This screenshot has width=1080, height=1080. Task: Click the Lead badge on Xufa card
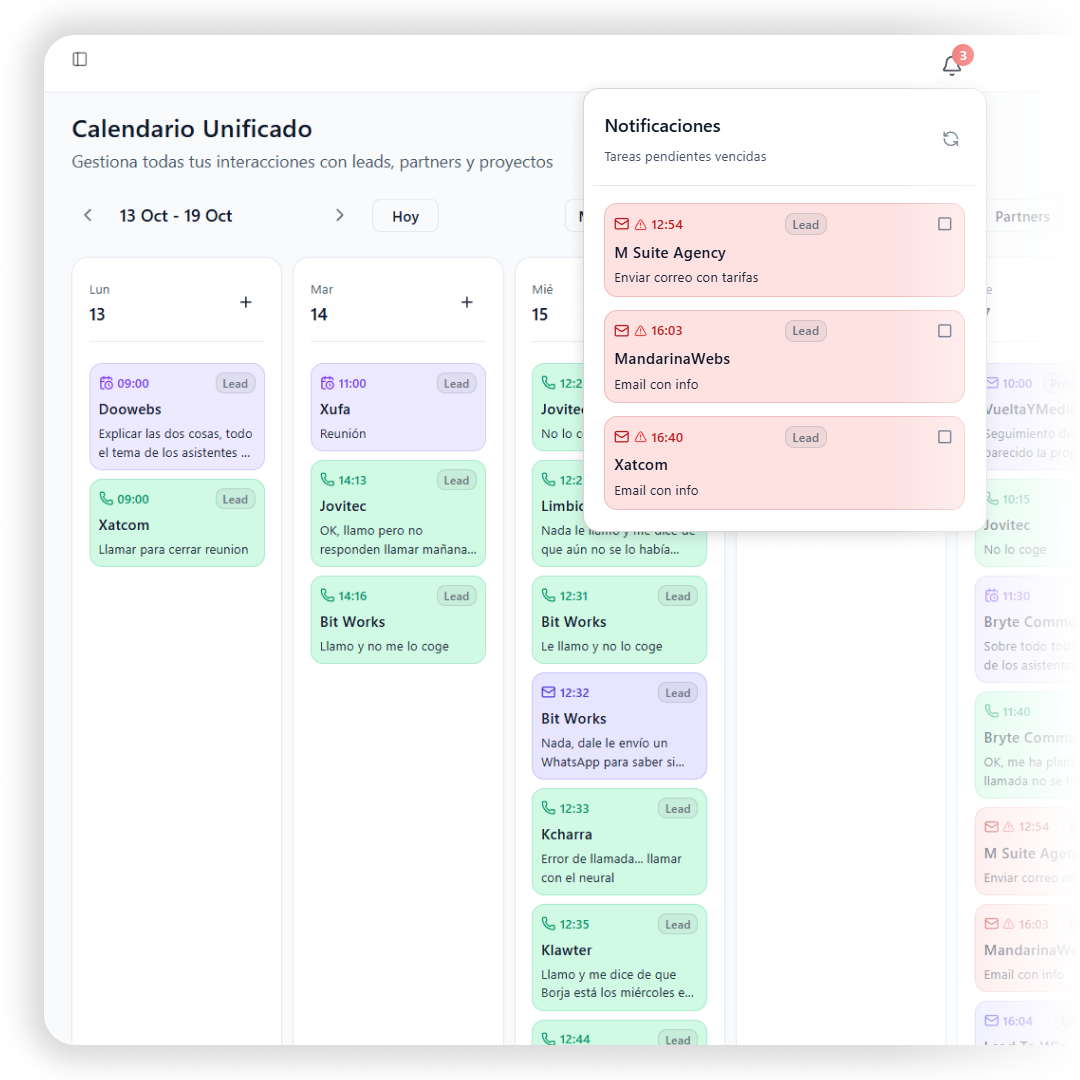[x=456, y=383]
